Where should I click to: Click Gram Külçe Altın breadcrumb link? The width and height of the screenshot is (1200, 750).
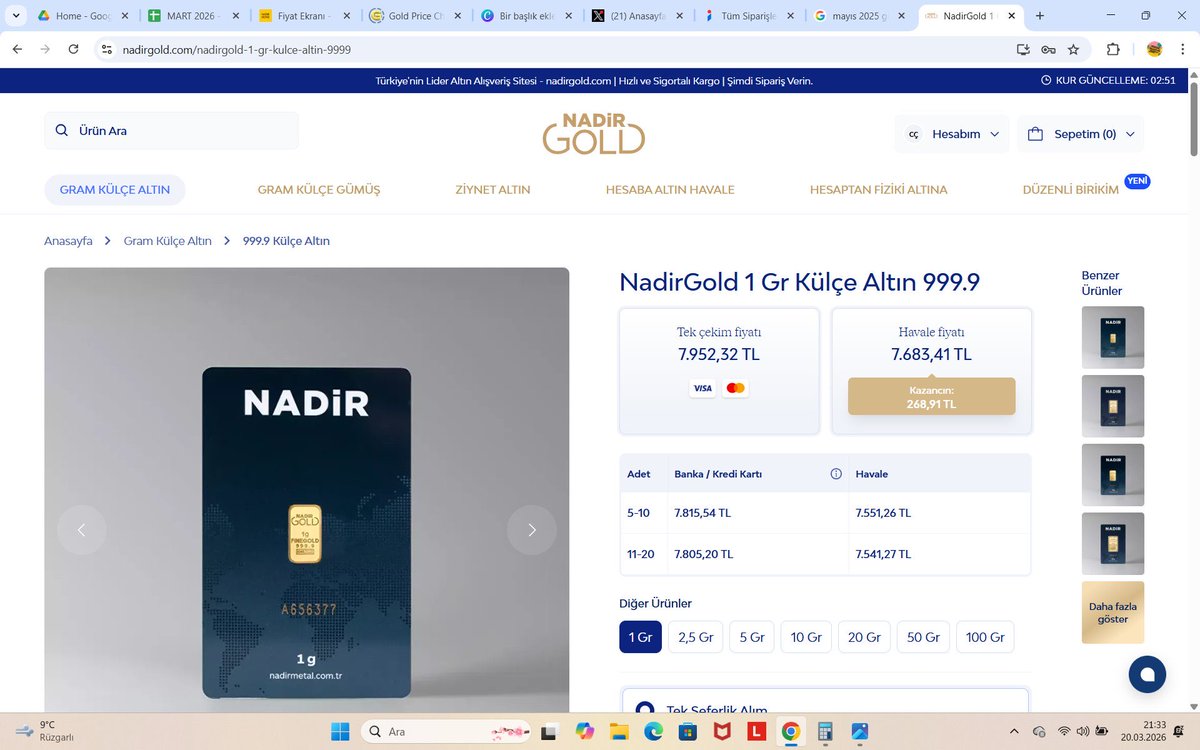[x=168, y=241]
